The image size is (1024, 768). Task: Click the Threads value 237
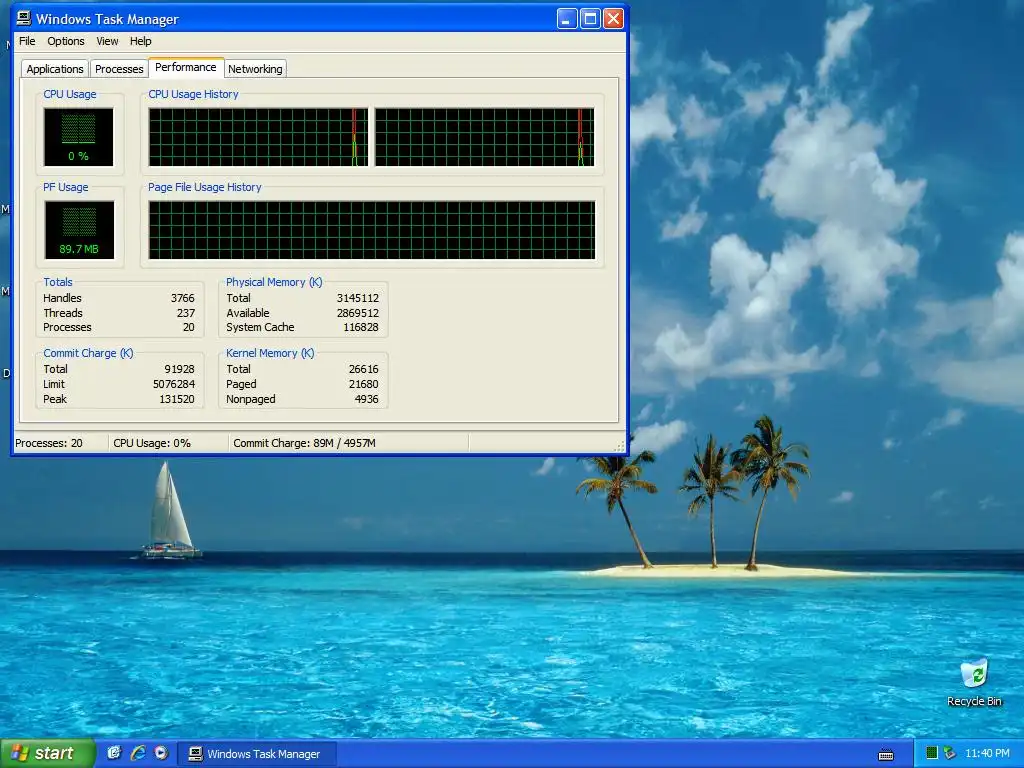(x=186, y=313)
